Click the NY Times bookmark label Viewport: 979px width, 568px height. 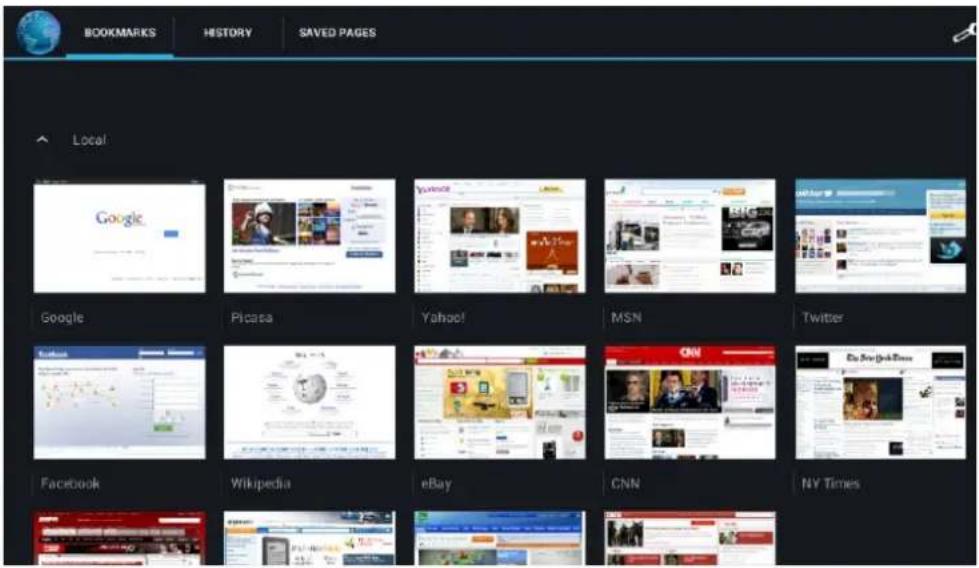tap(830, 484)
